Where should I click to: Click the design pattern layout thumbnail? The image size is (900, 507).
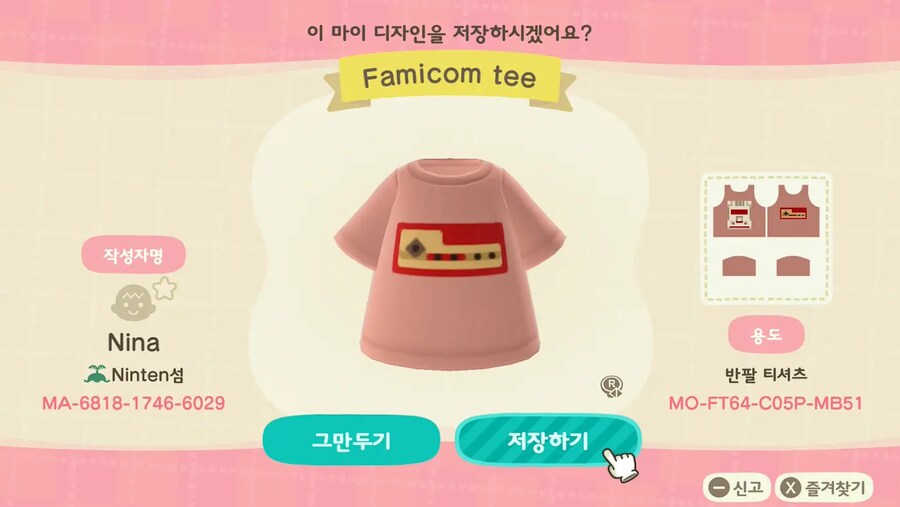pyautogui.click(x=766, y=238)
